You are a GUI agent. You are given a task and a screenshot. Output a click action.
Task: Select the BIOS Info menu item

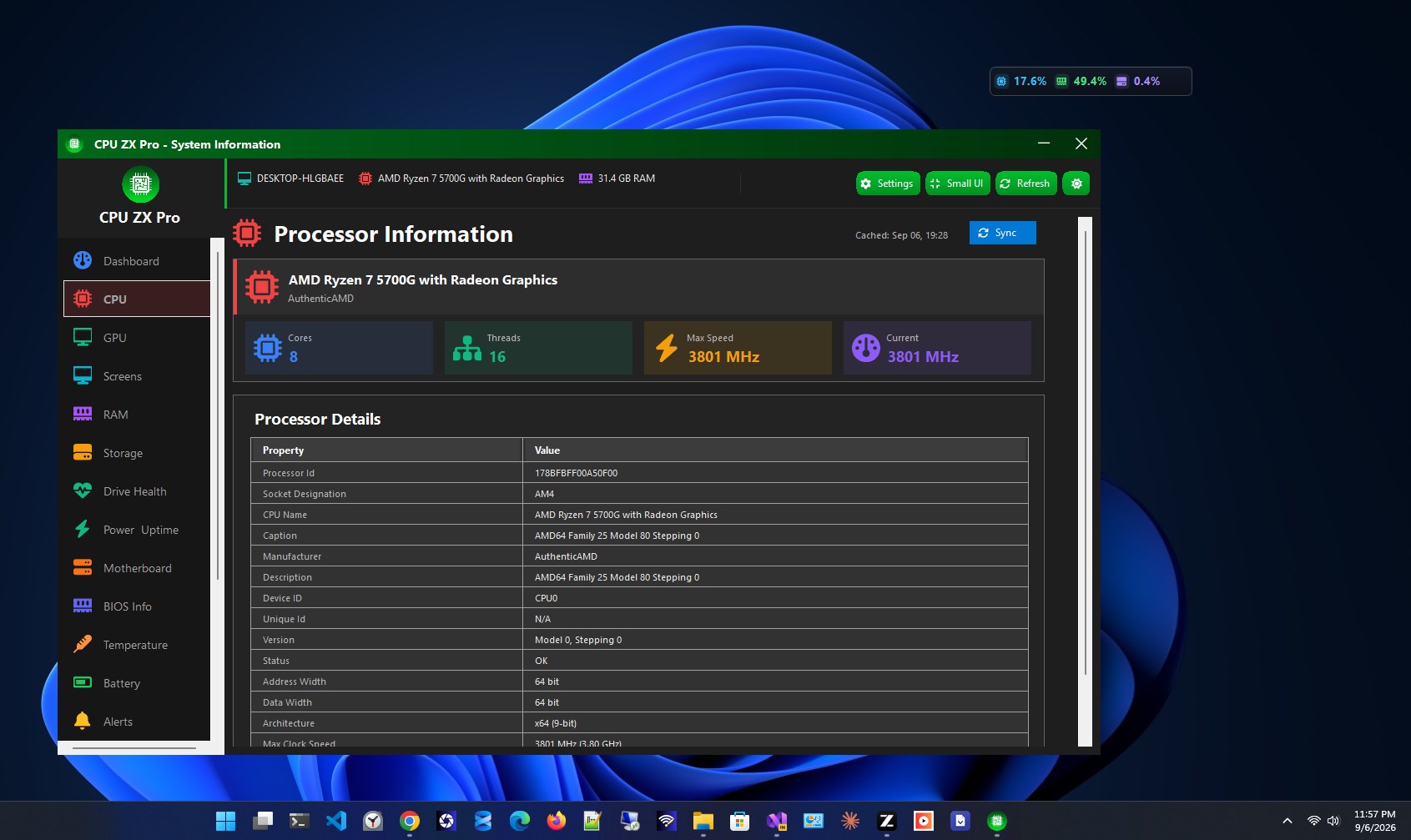(x=137, y=606)
